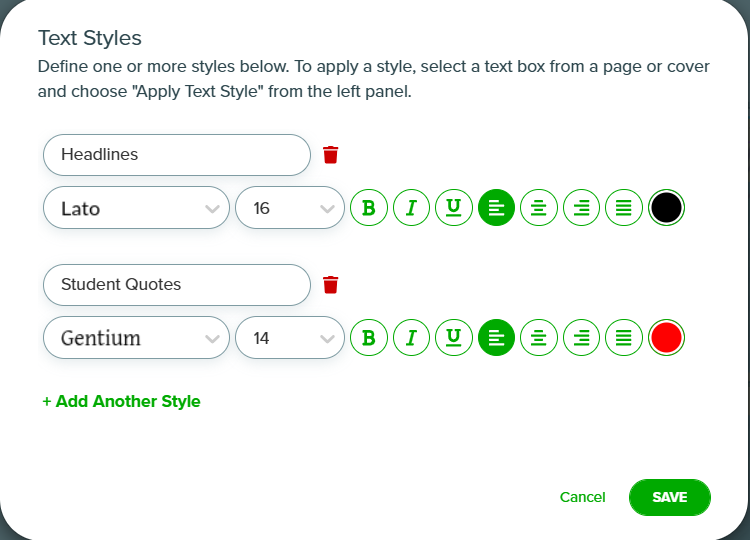Viewport: 750px width, 540px height.
Task: Open black color swatch for Headlines
Action: (x=666, y=208)
